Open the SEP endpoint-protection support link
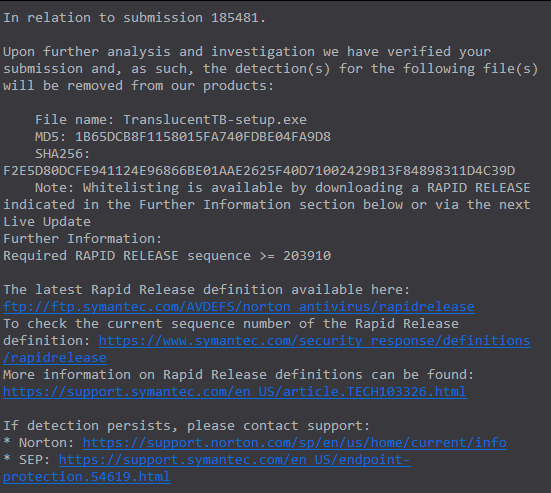 tap(235, 460)
